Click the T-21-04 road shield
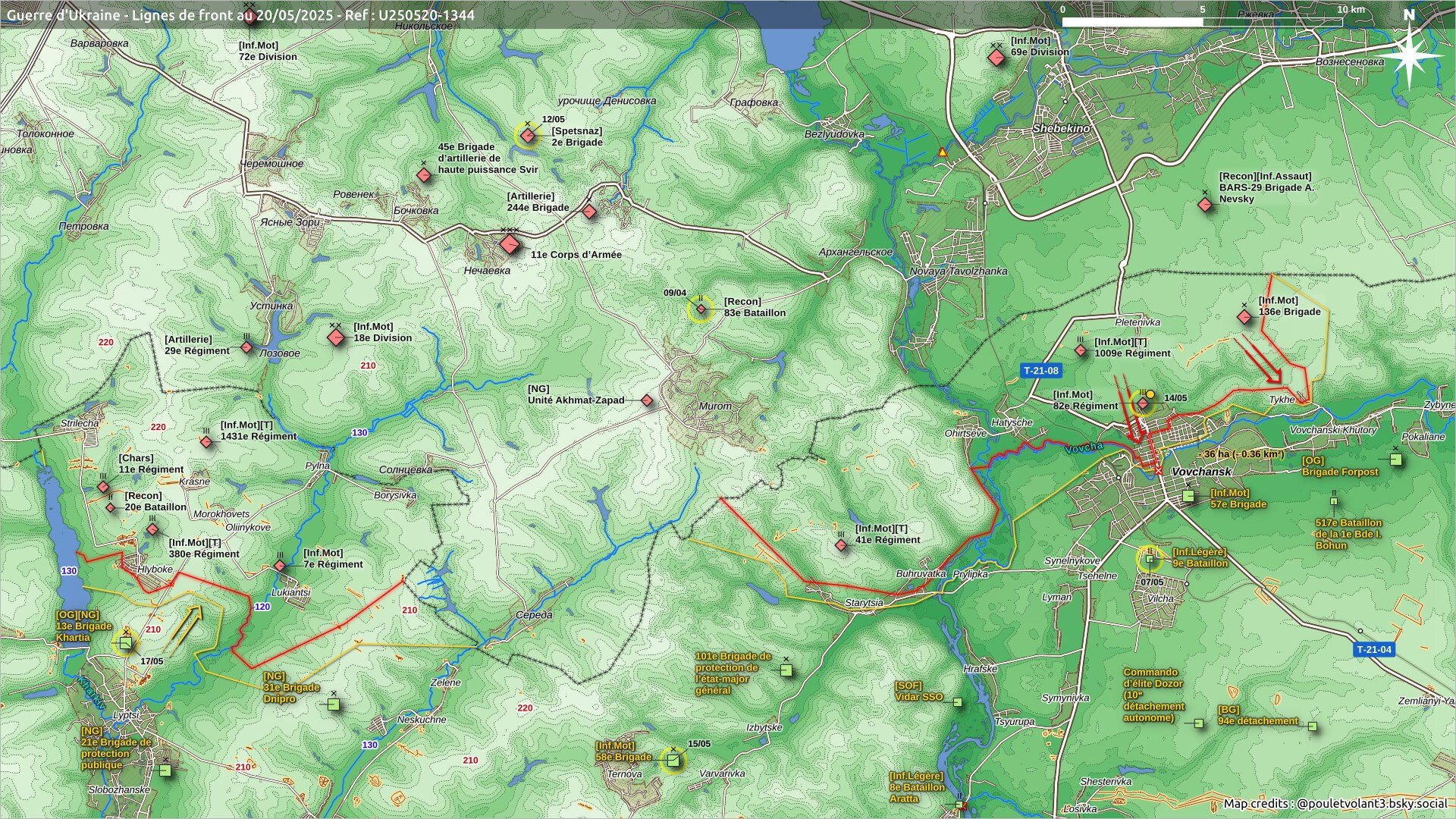Image resolution: width=1456 pixels, height=819 pixels. [x=1374, y=649]
